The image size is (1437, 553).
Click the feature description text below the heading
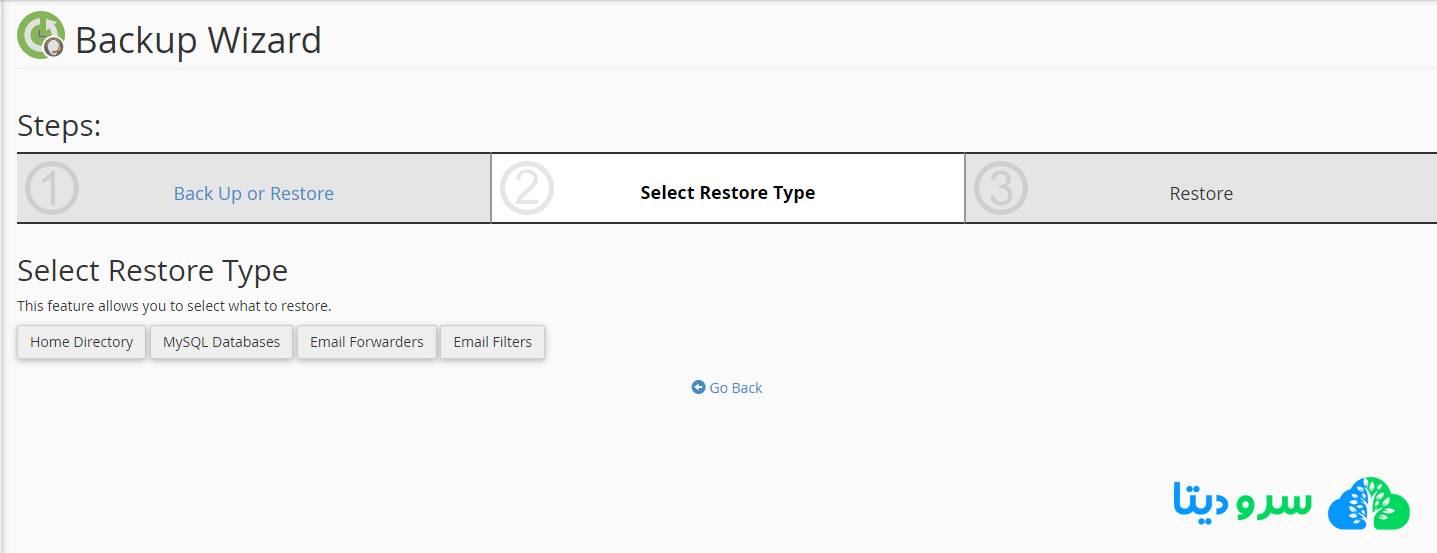pos(174,306)
